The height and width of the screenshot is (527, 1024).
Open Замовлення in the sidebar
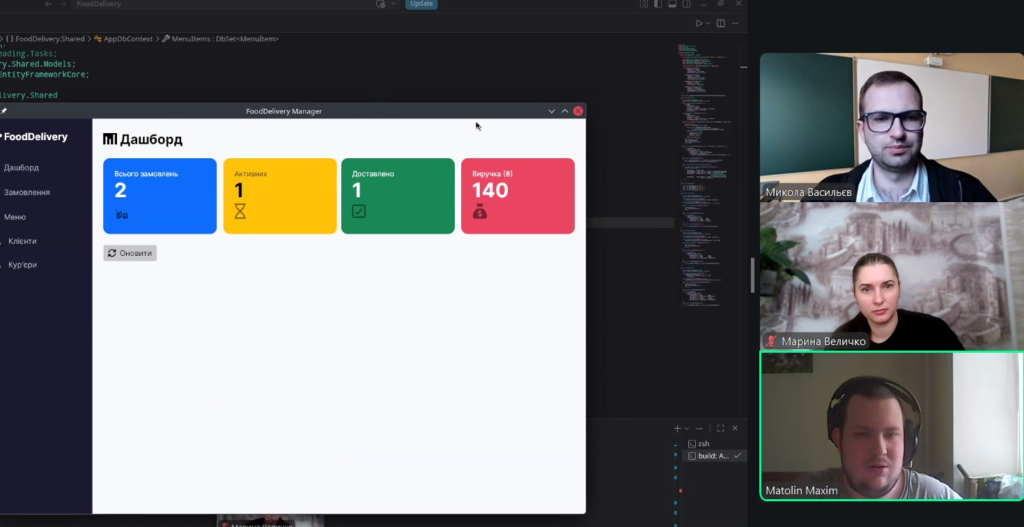(x=27, y=192)
